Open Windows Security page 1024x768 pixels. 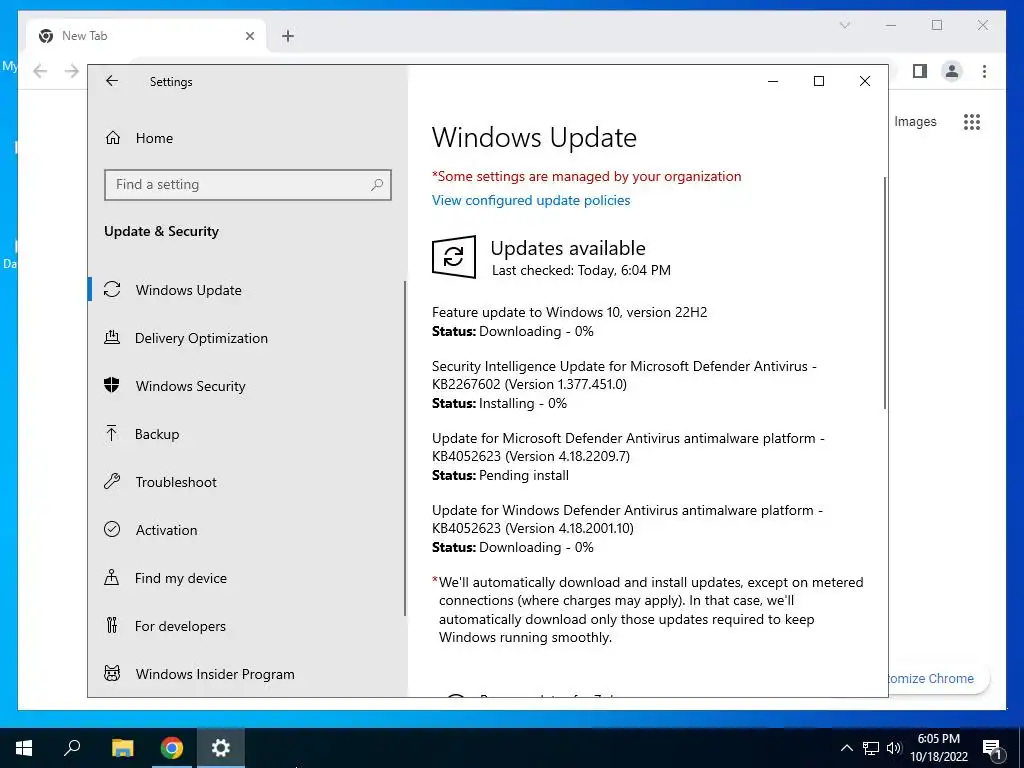[x=191, y=386]
